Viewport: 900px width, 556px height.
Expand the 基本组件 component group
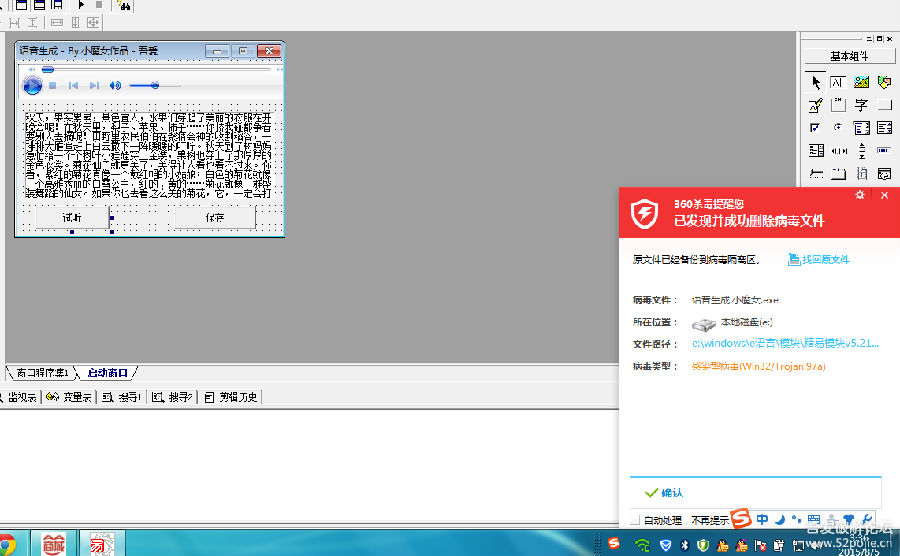coord(849,56)
